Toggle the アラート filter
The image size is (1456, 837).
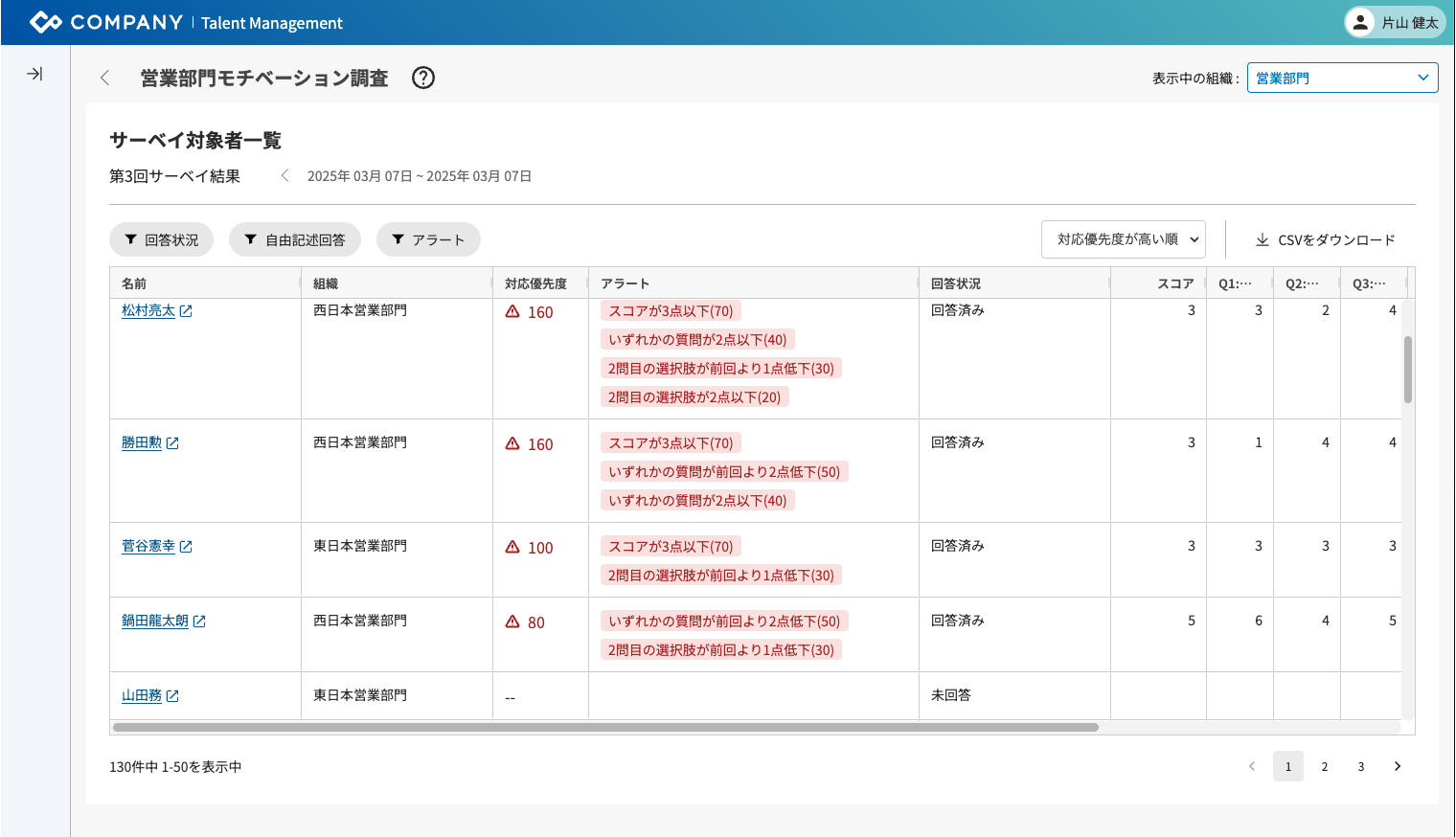(427, 239)
